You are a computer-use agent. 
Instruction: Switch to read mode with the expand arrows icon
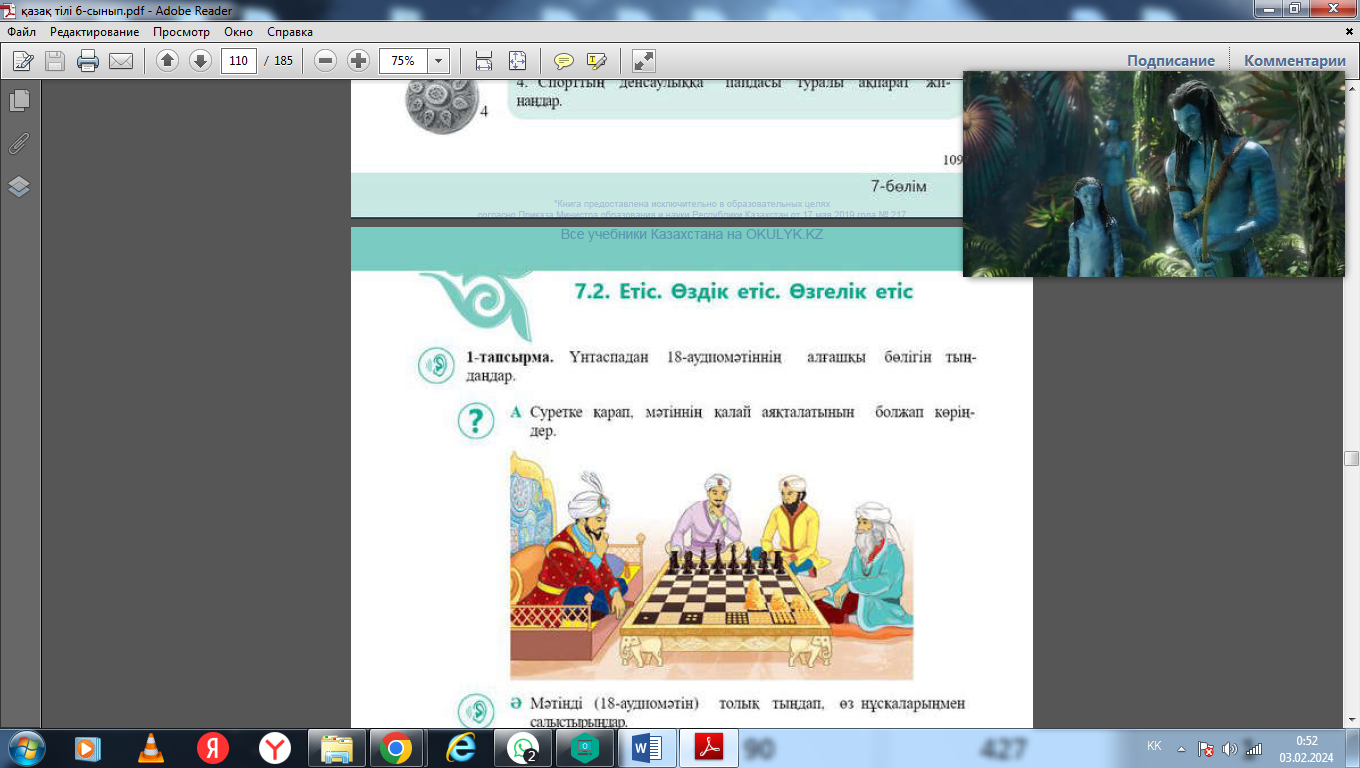pos(644,61)
